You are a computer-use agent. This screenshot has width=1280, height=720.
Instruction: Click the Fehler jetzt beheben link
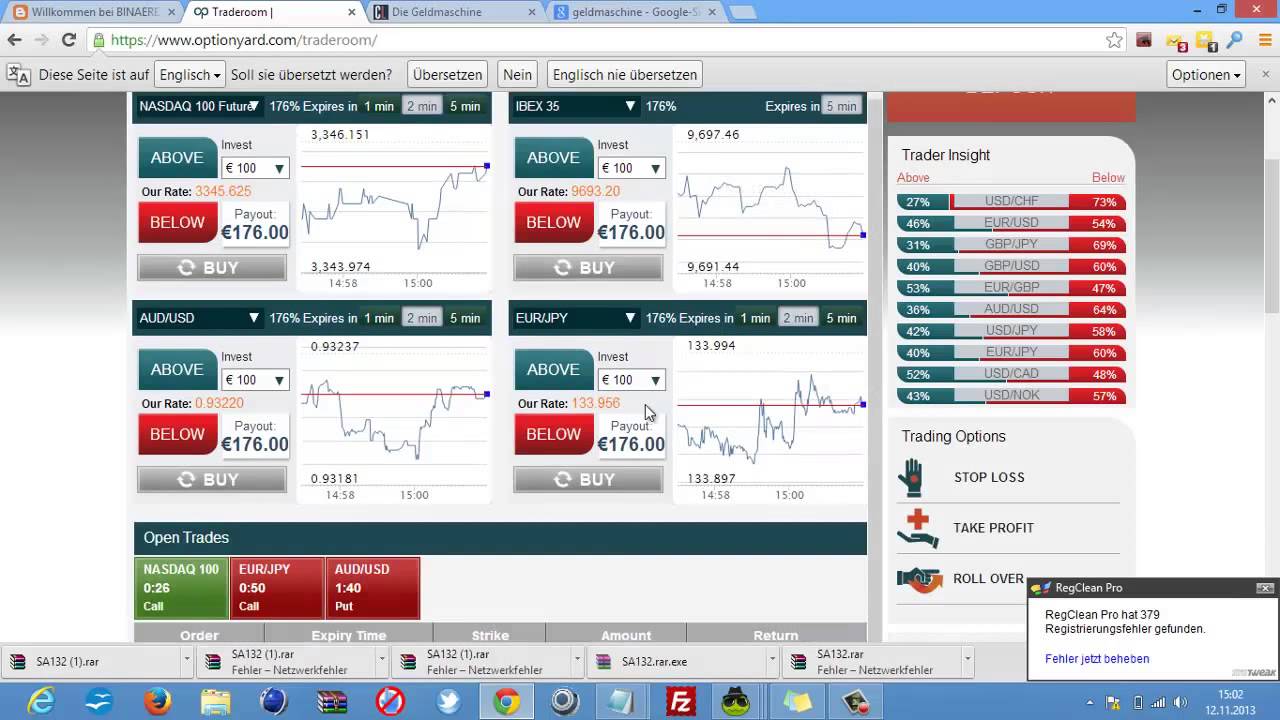[x=1097, y=659]
